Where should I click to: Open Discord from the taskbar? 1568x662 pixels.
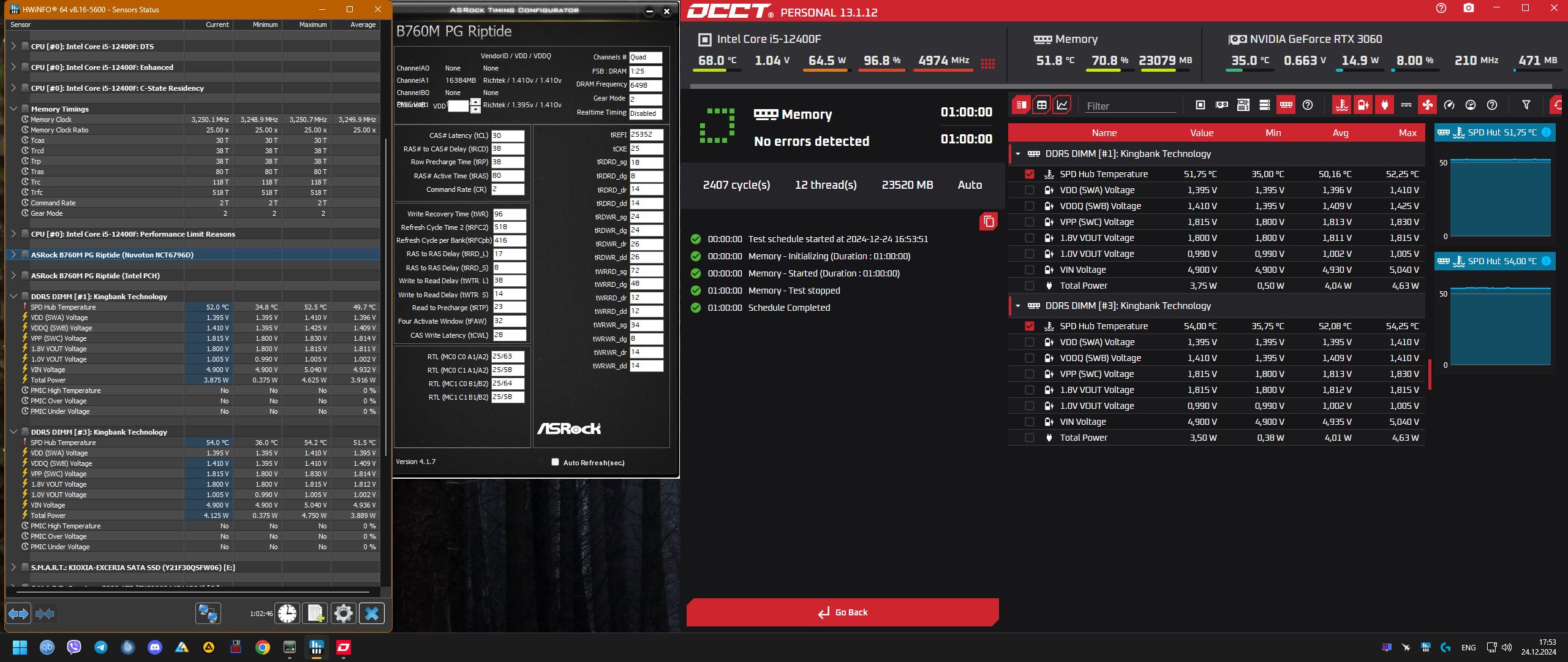pos(154,647)
